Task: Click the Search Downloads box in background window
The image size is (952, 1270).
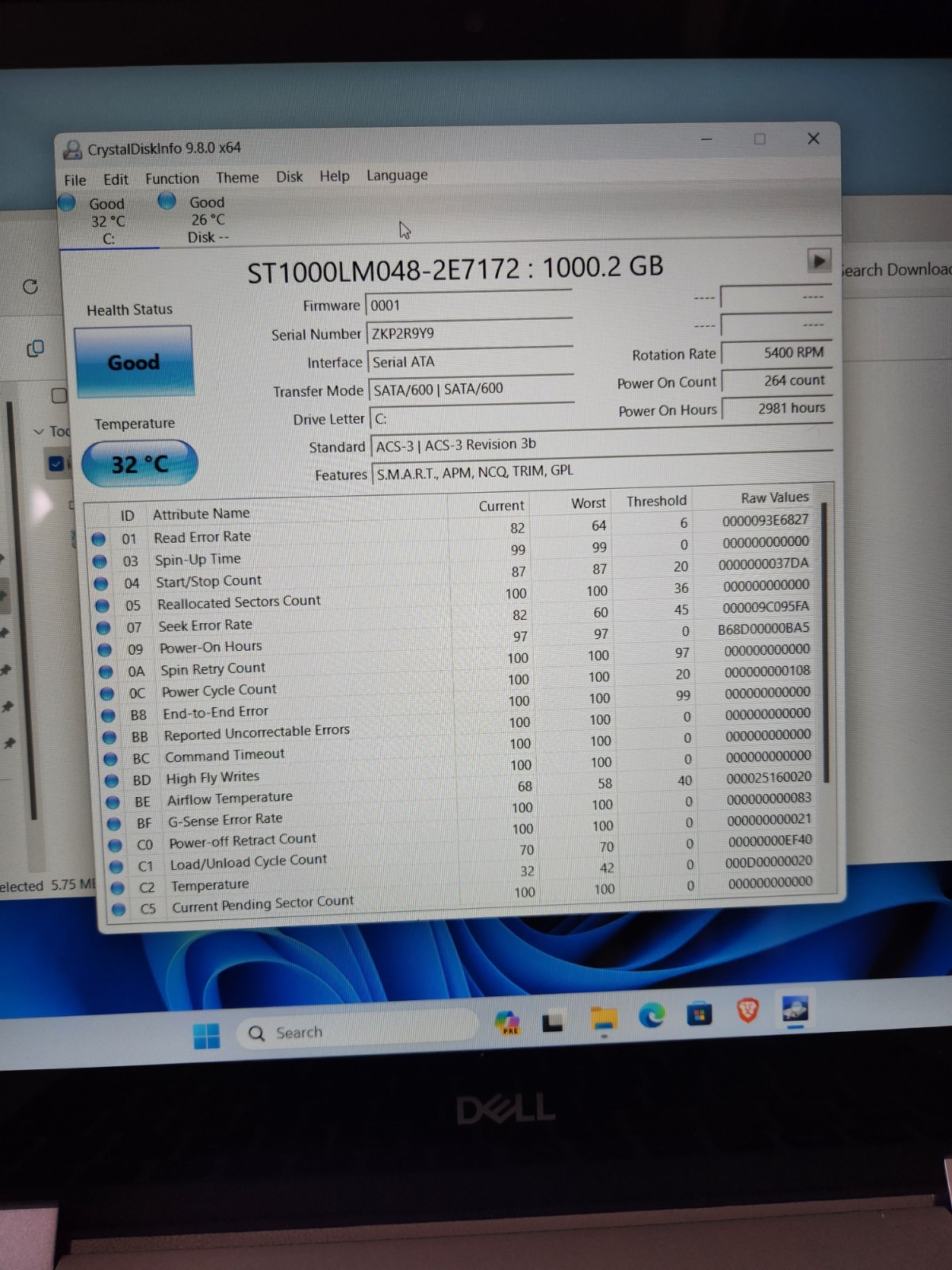Action: (896, 270)
